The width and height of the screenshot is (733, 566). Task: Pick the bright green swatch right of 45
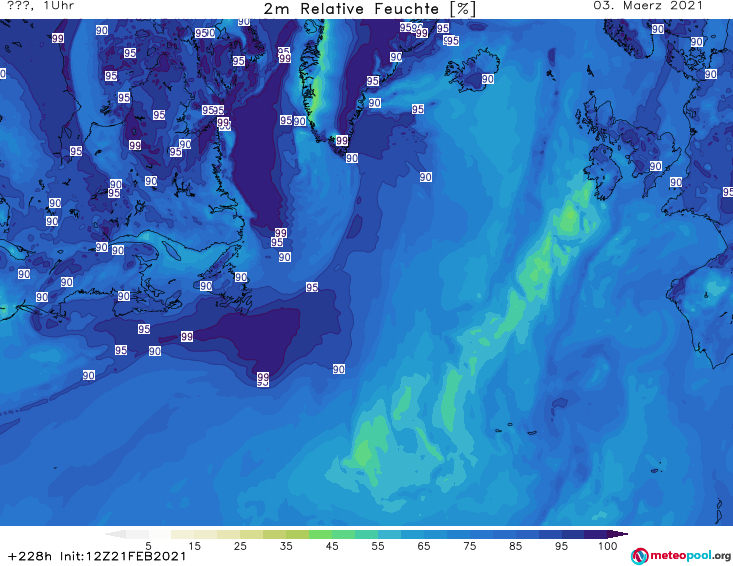(343, 534)
